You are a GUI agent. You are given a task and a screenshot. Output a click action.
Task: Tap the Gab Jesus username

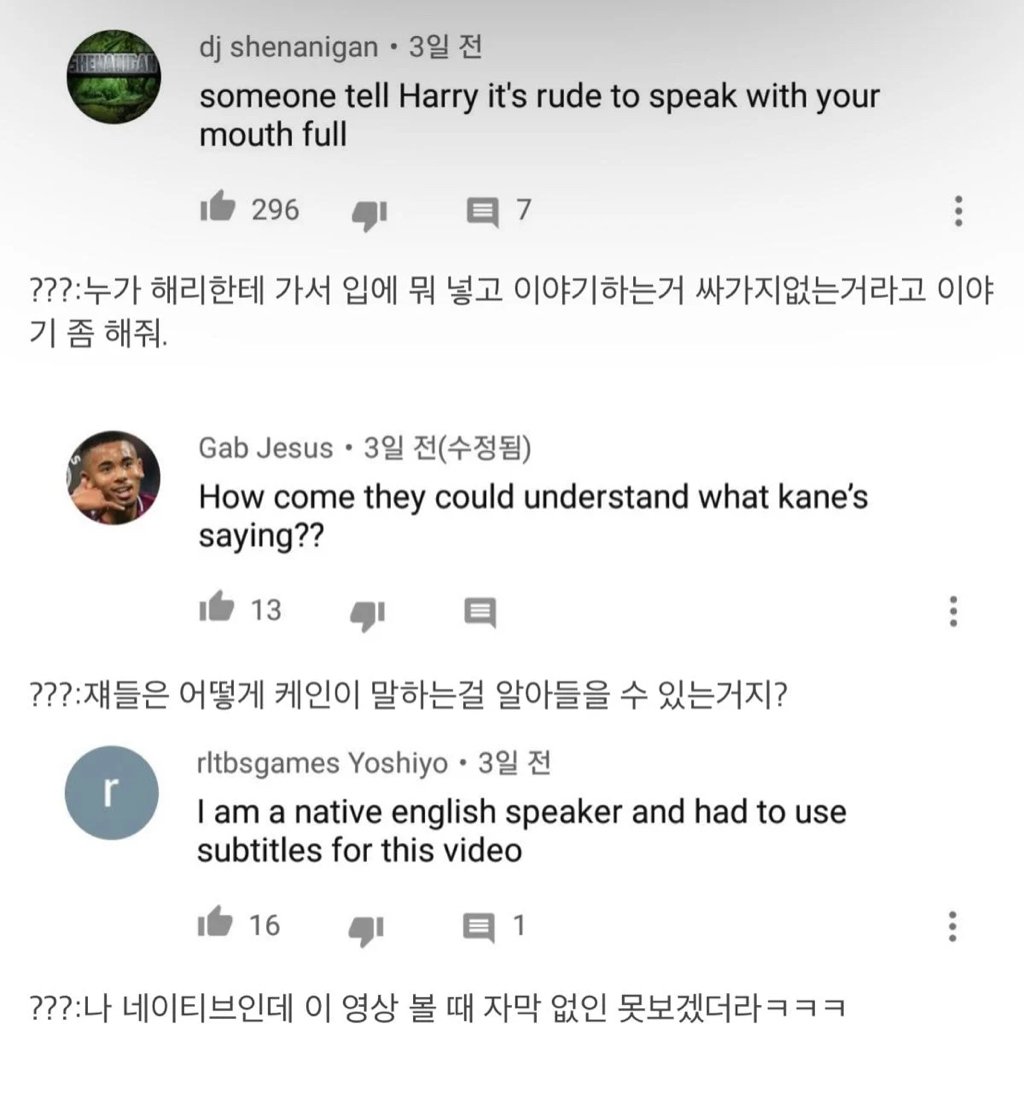266,447
